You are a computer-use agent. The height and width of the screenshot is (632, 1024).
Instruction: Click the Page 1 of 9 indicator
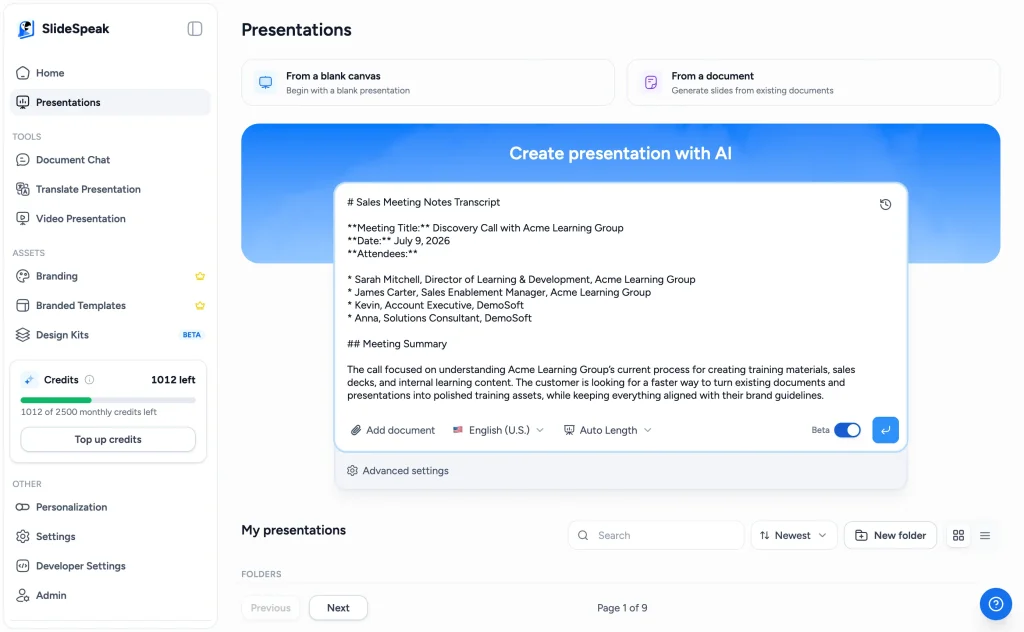point(622,607)
